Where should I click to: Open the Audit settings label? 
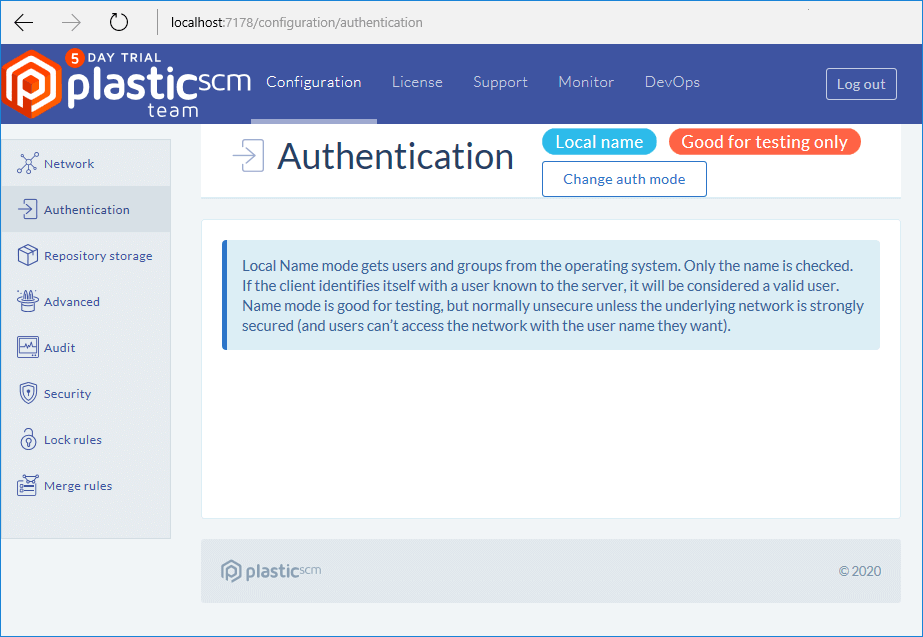point(59,347)
